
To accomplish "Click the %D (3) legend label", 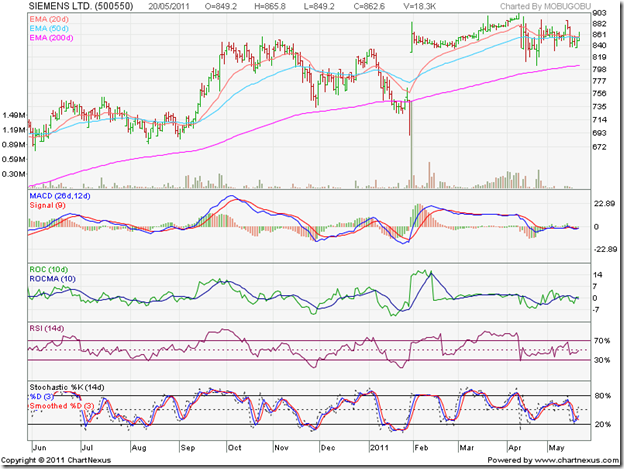I will [42, 397].
